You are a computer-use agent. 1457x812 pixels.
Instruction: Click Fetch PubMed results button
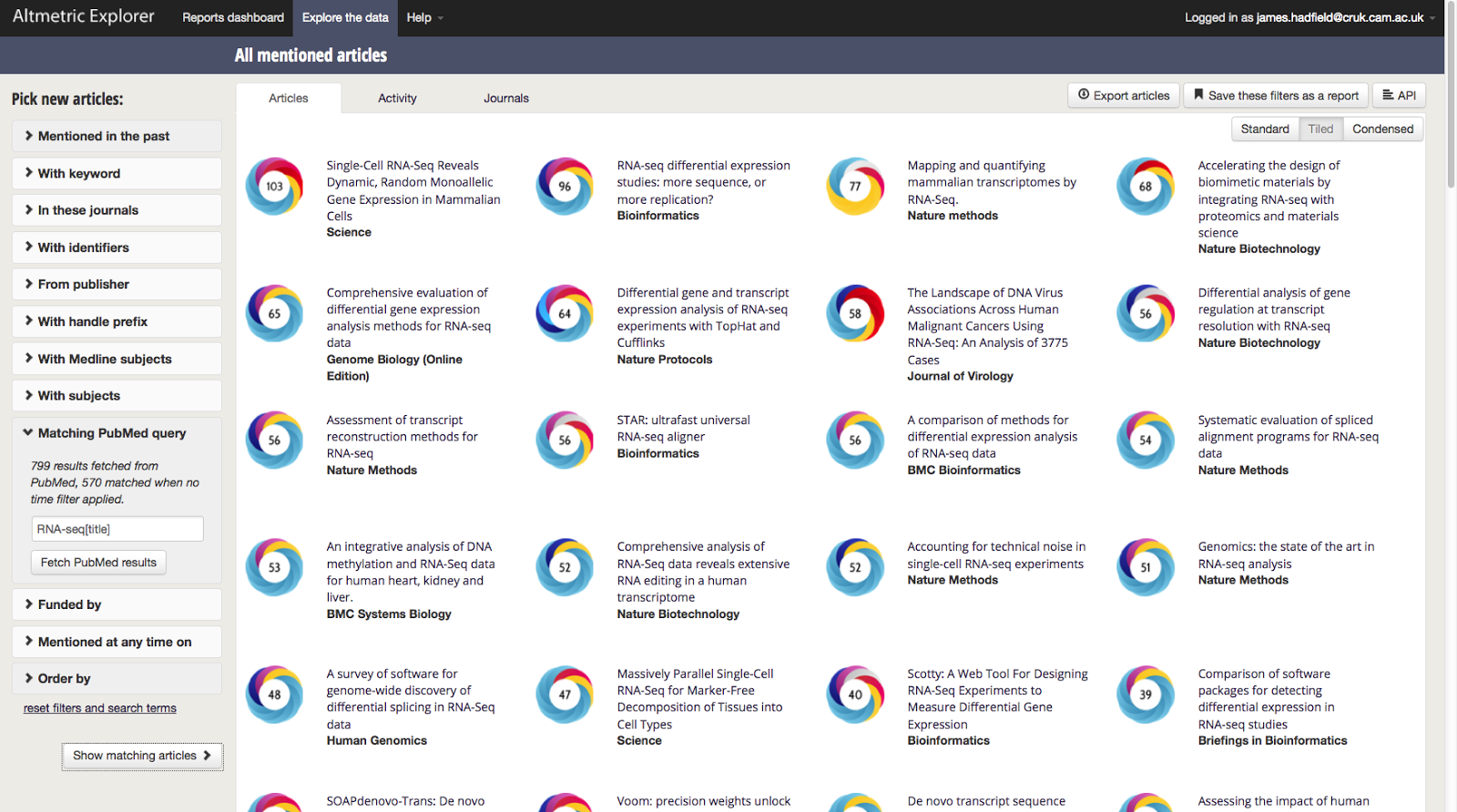(x=98, y=563)
